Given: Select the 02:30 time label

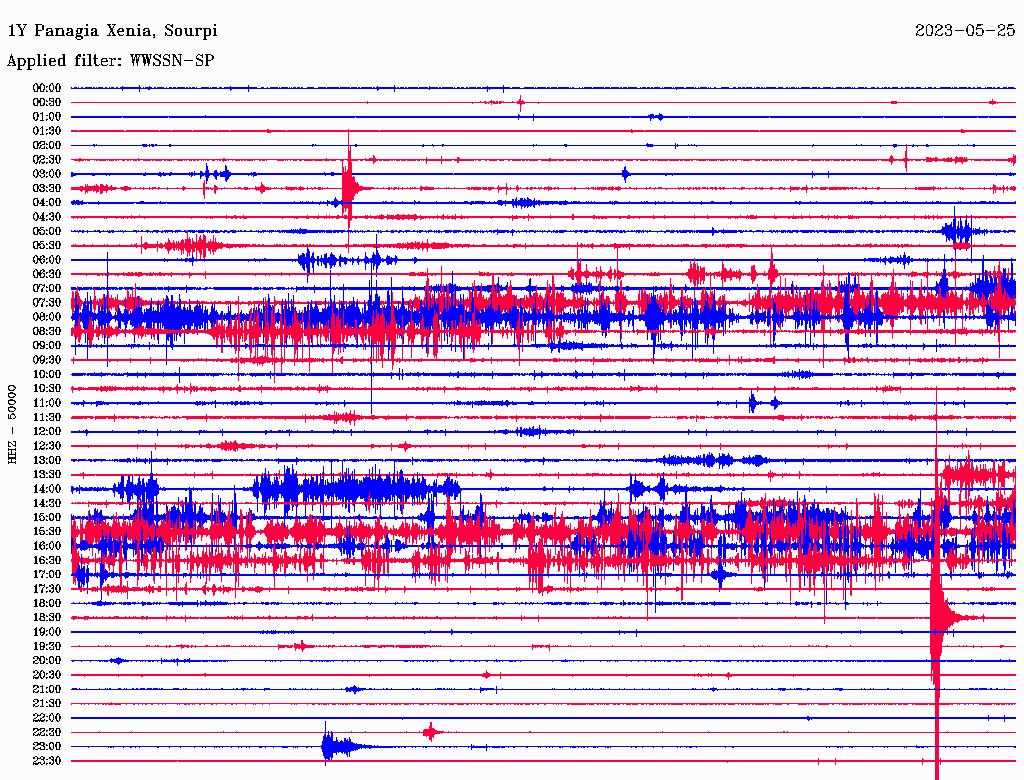Looking at the screenshot, I should [x=47, y=160].
